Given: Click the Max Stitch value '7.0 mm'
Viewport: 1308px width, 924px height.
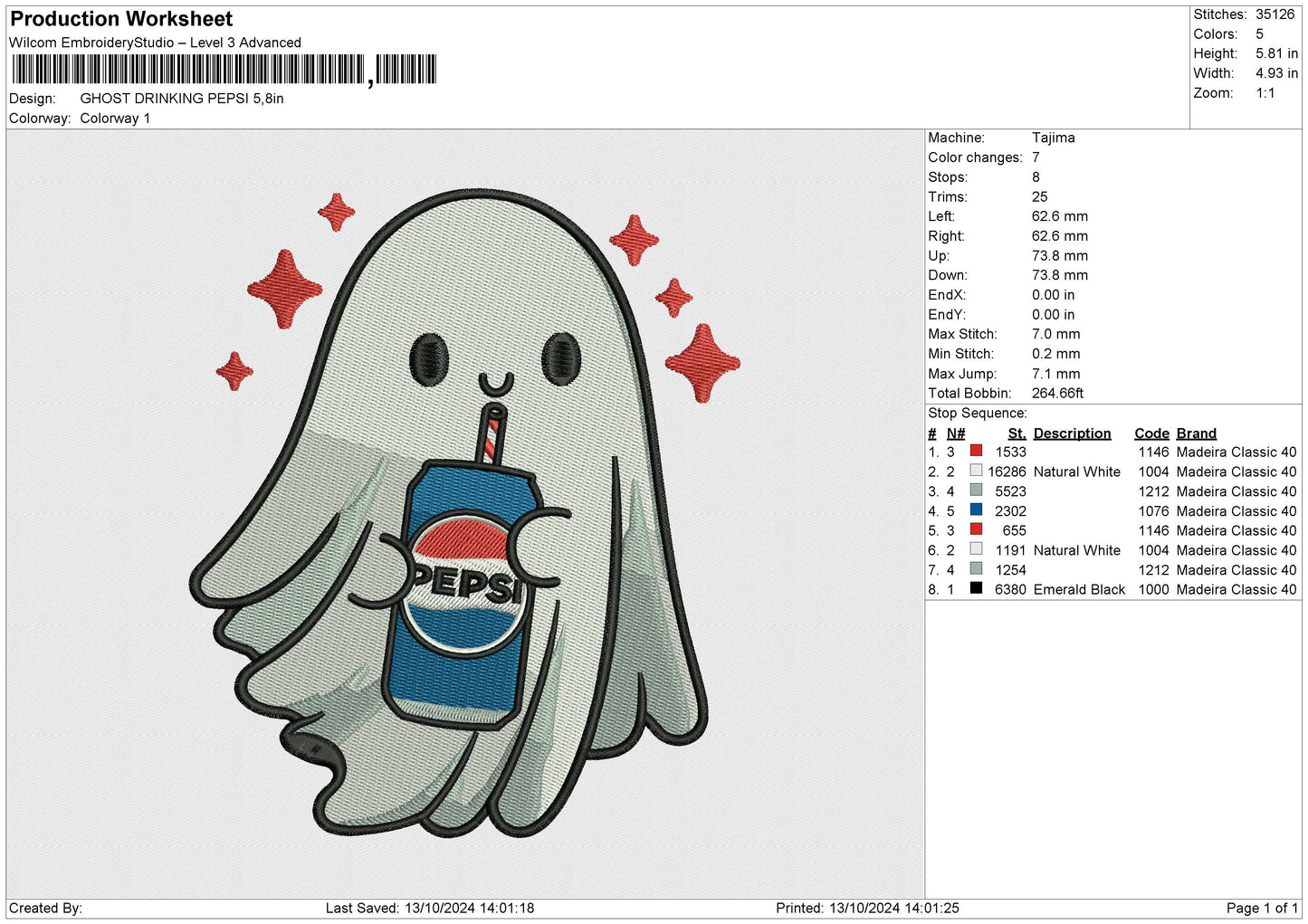Looking at the screenshot, I should tap(1055, 334).
